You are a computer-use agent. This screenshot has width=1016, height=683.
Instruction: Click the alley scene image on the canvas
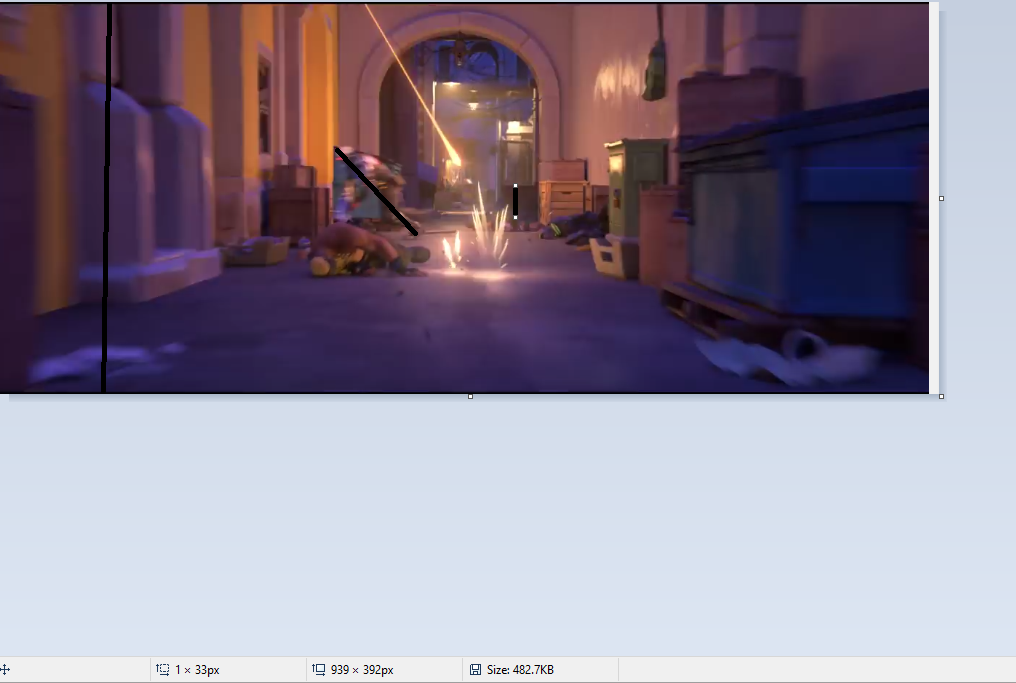click(464, 198)
